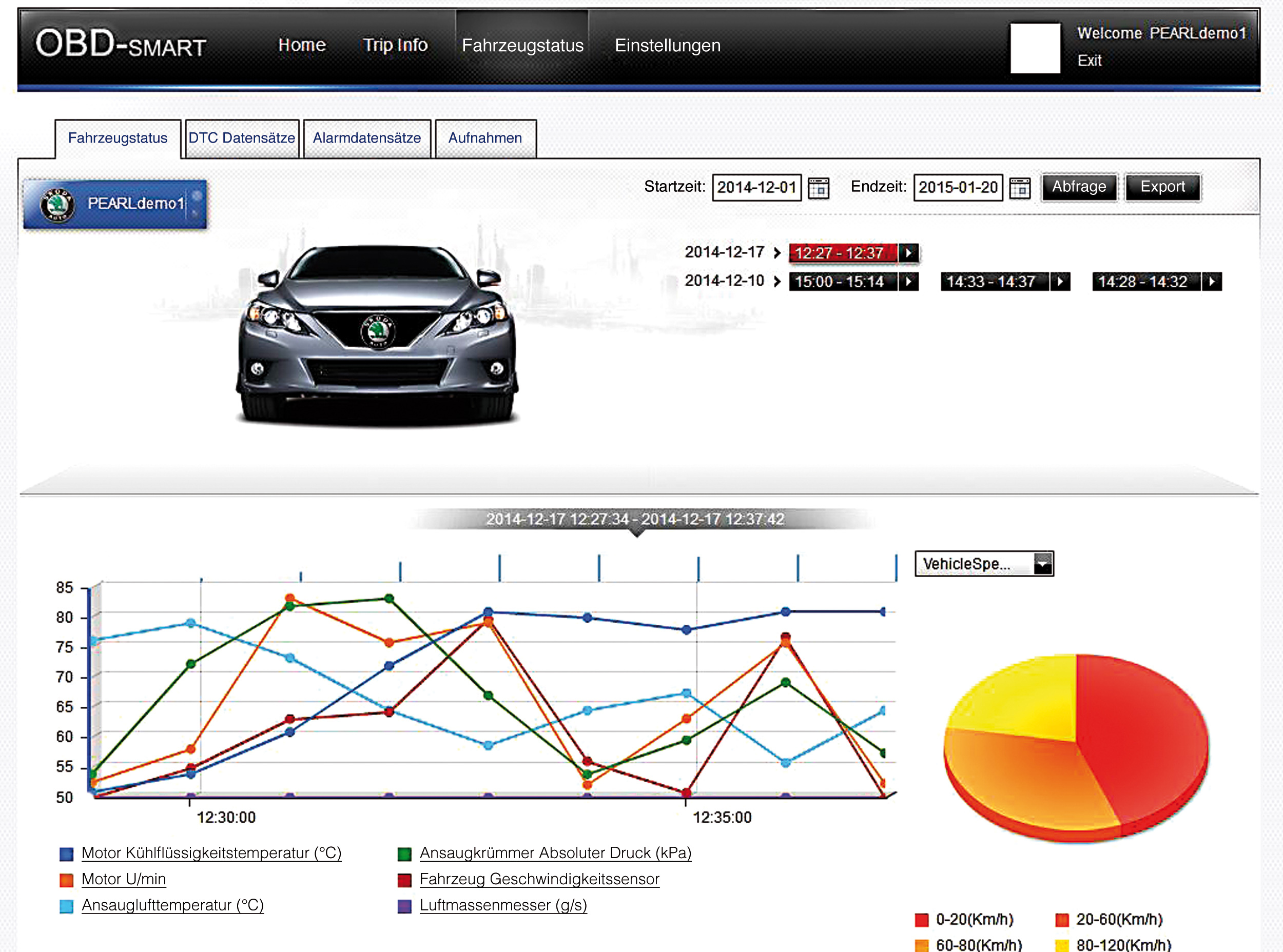
Task: Play the 15:00 - 15:14 trip recording
Action: point(909,281)
